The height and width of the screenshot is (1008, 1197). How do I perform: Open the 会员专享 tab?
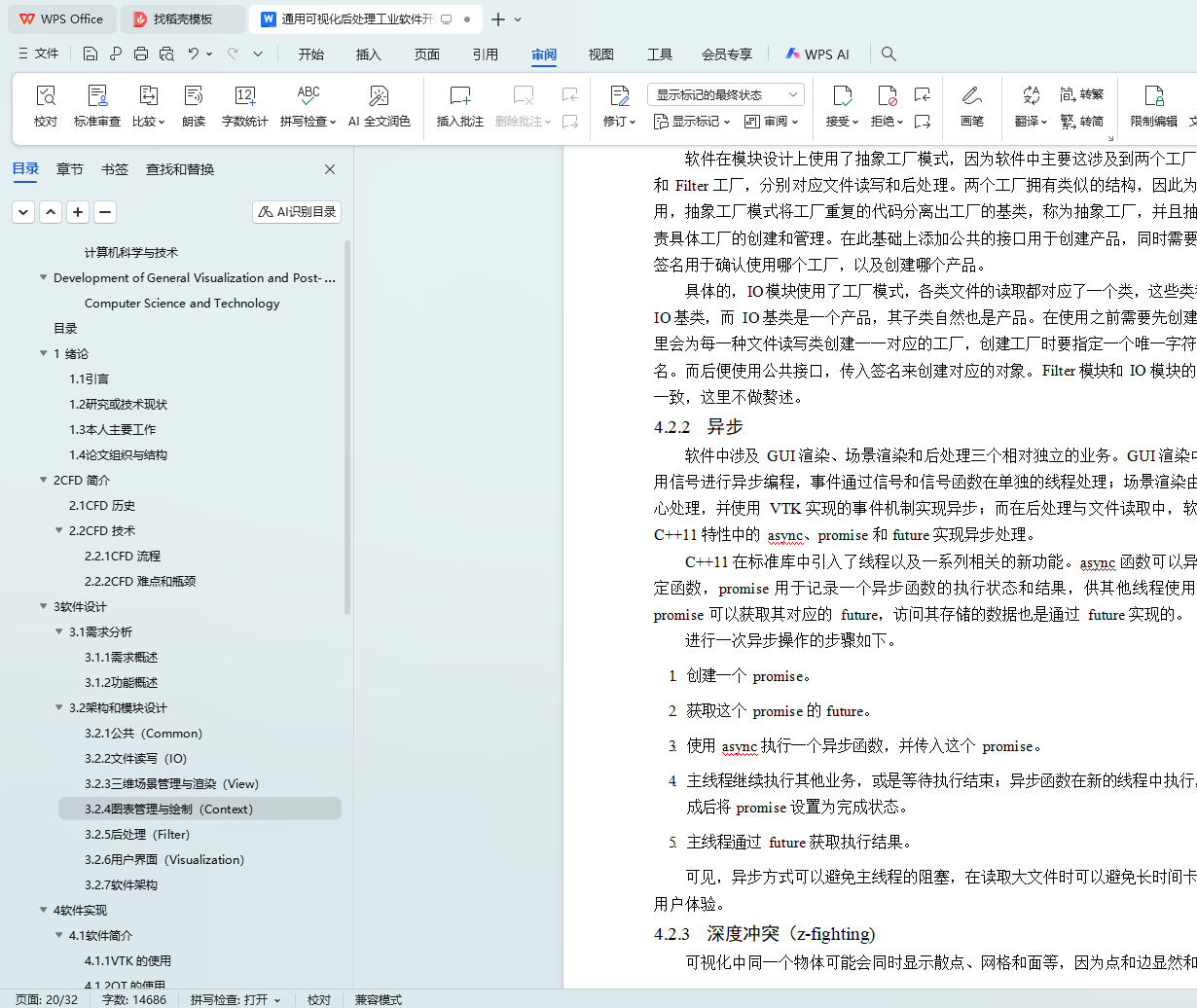727,54
